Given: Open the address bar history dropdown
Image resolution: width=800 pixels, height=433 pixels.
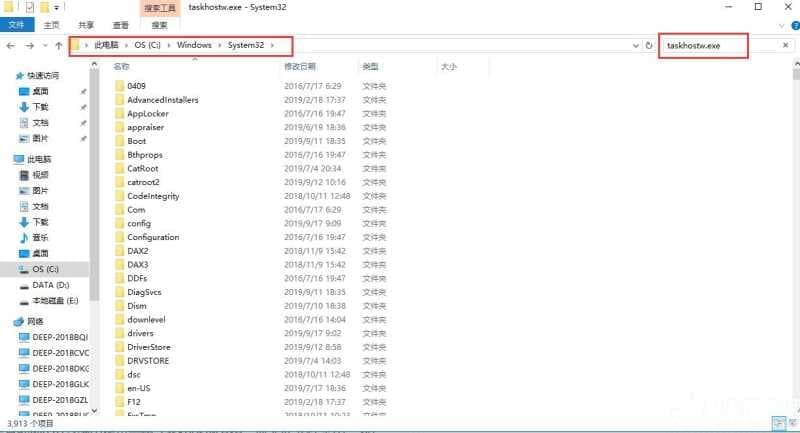Looking at the screenshot, I should click(x=636, y=45).
